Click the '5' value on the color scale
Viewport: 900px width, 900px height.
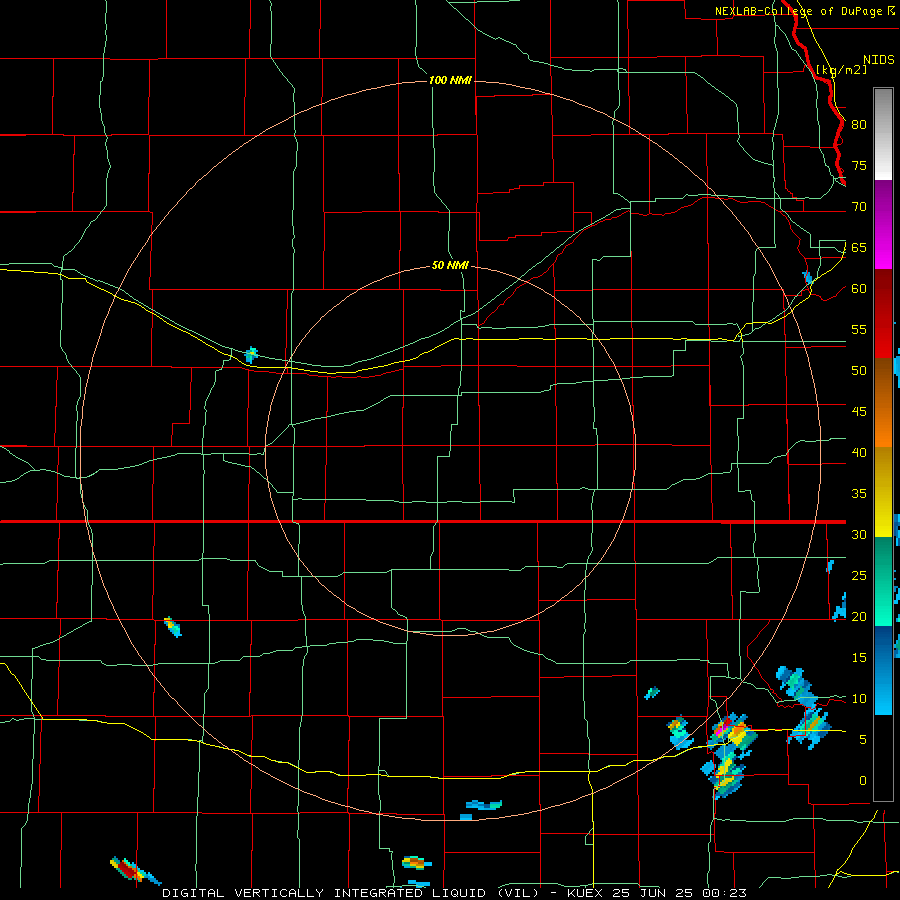863,739
